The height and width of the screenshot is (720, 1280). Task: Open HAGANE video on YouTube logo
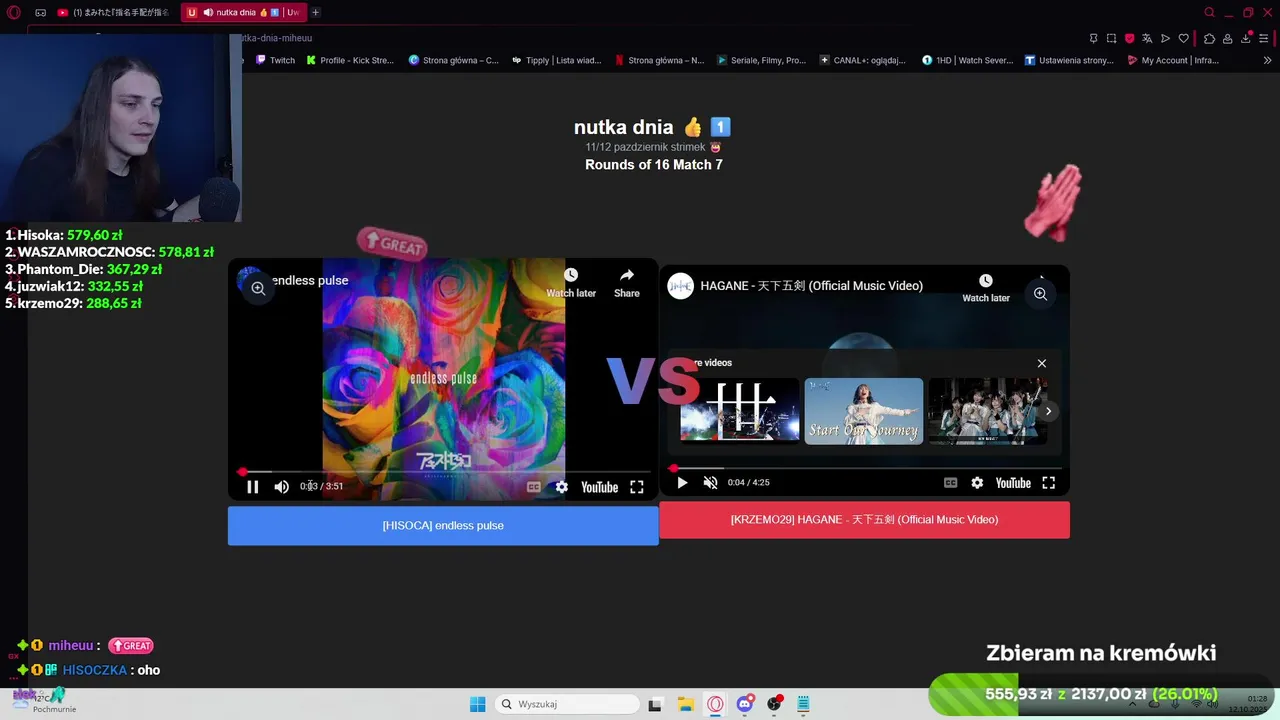pyautogui.click(x=1013, y=483)
